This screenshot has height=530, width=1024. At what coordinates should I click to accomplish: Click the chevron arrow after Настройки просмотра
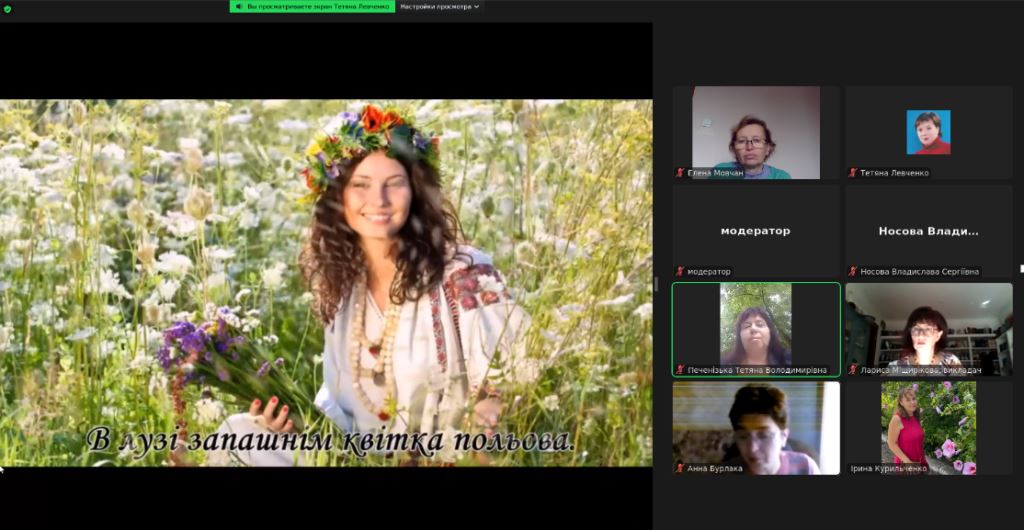(x=477, y=7)
